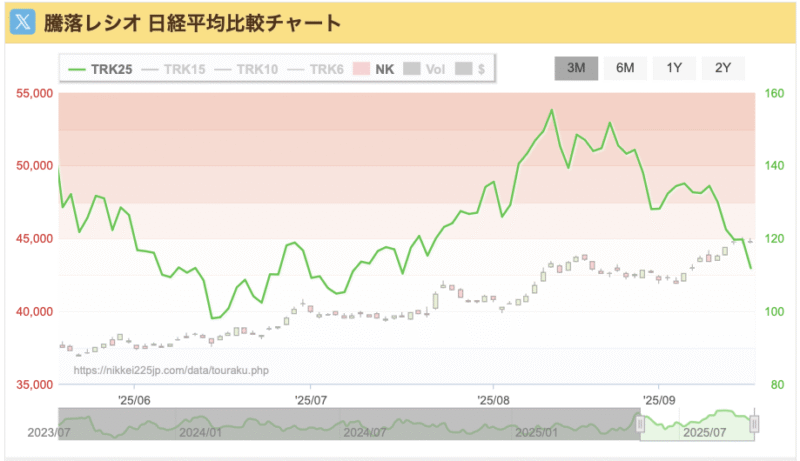Click the X (Twitter) share icon
The height and width of the screenshot is (461, 800).
pos(22,22)
